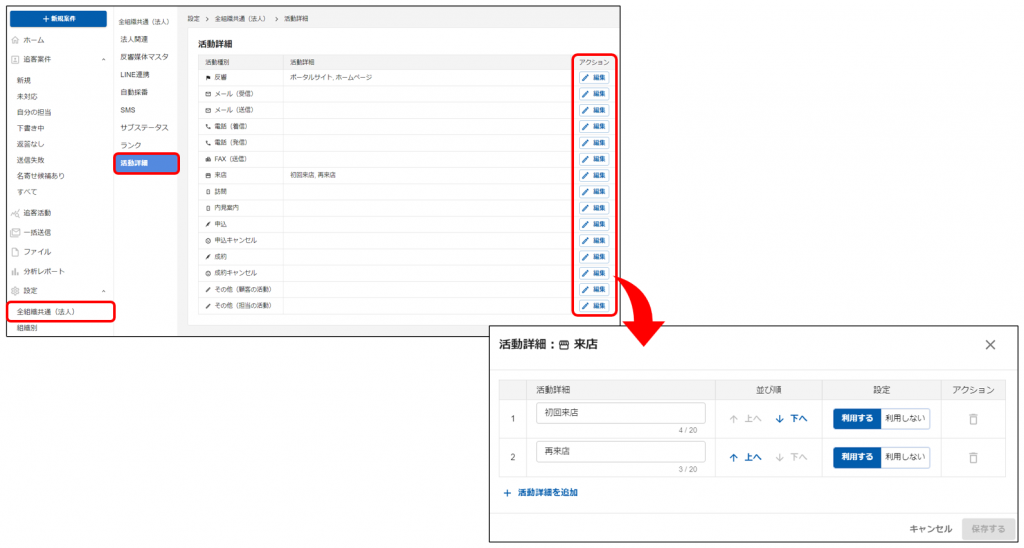Collapse the 追客案件 section chevron
The width and height of the screenshot is (1024, 548).
[103, 59]
